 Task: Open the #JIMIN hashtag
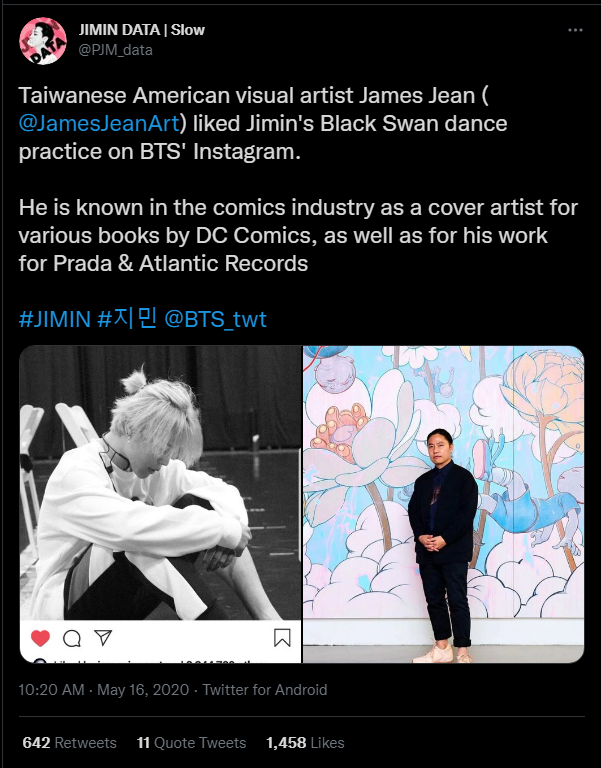pyautogui.click(x=55, y=319)
